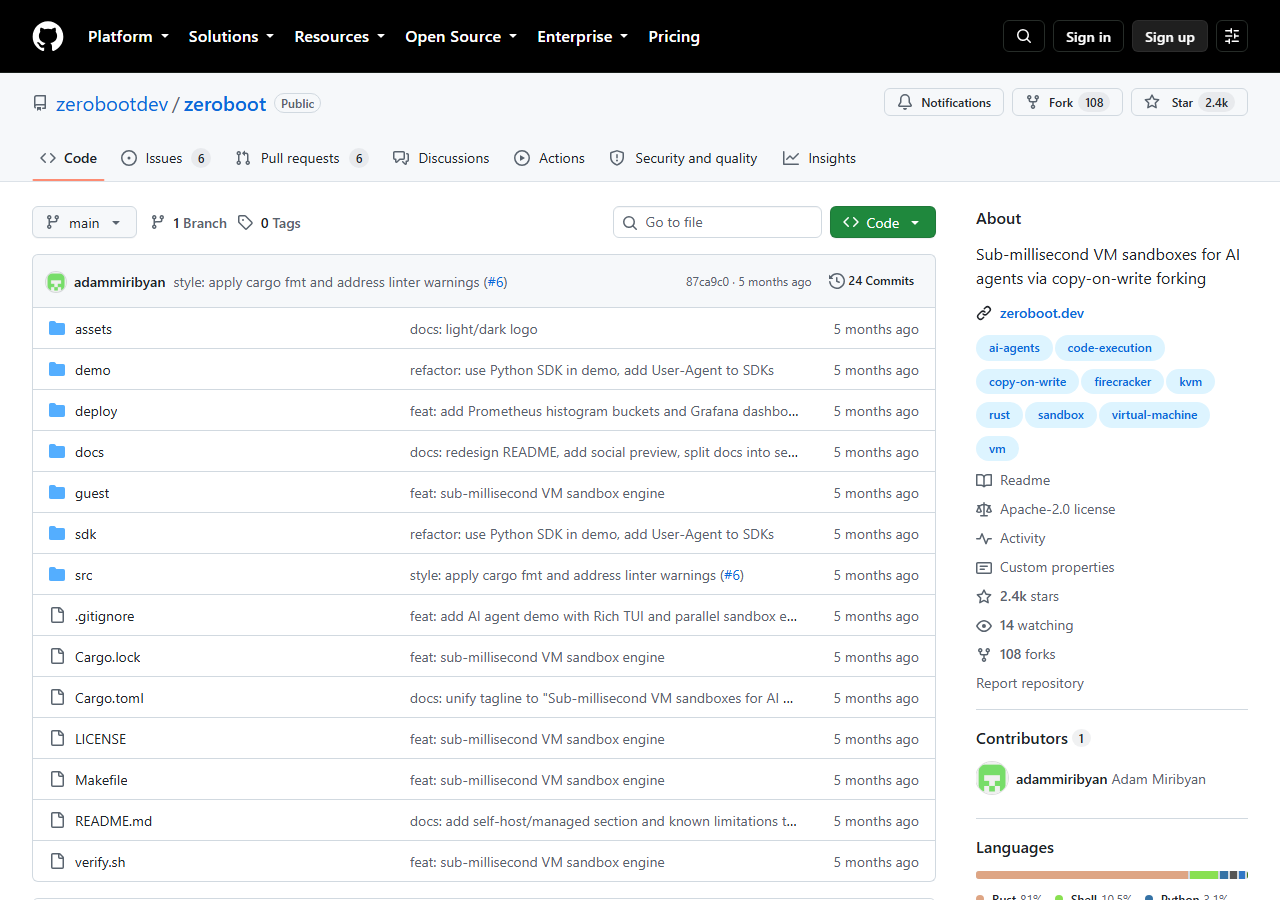Visit the zeroboot.dev website link
Screen dimensions: 1280x900
point(1042,313)
